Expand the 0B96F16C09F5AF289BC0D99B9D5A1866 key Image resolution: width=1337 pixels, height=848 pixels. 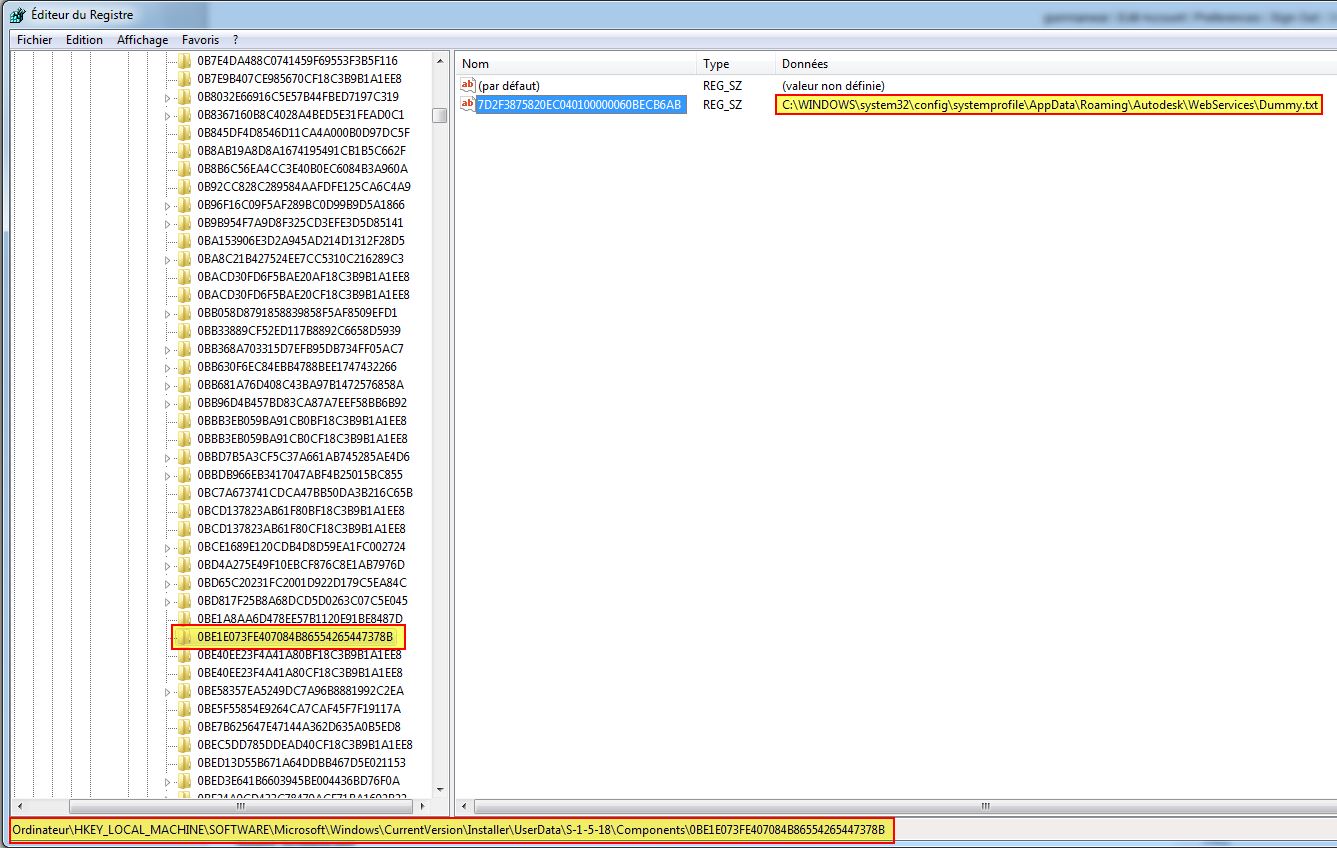[x=167, y=205]
